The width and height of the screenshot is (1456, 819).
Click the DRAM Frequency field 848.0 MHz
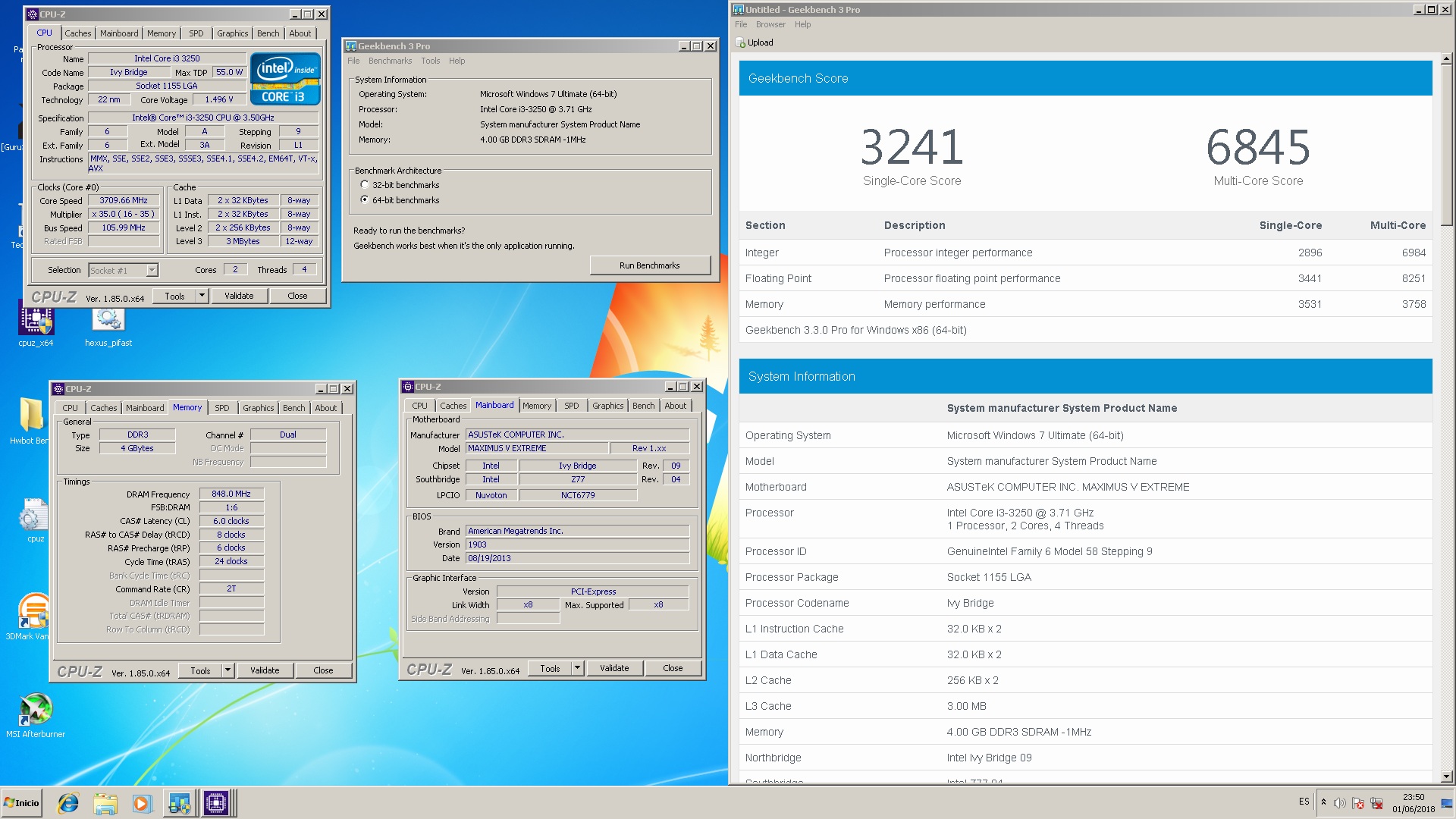point(231,494)
